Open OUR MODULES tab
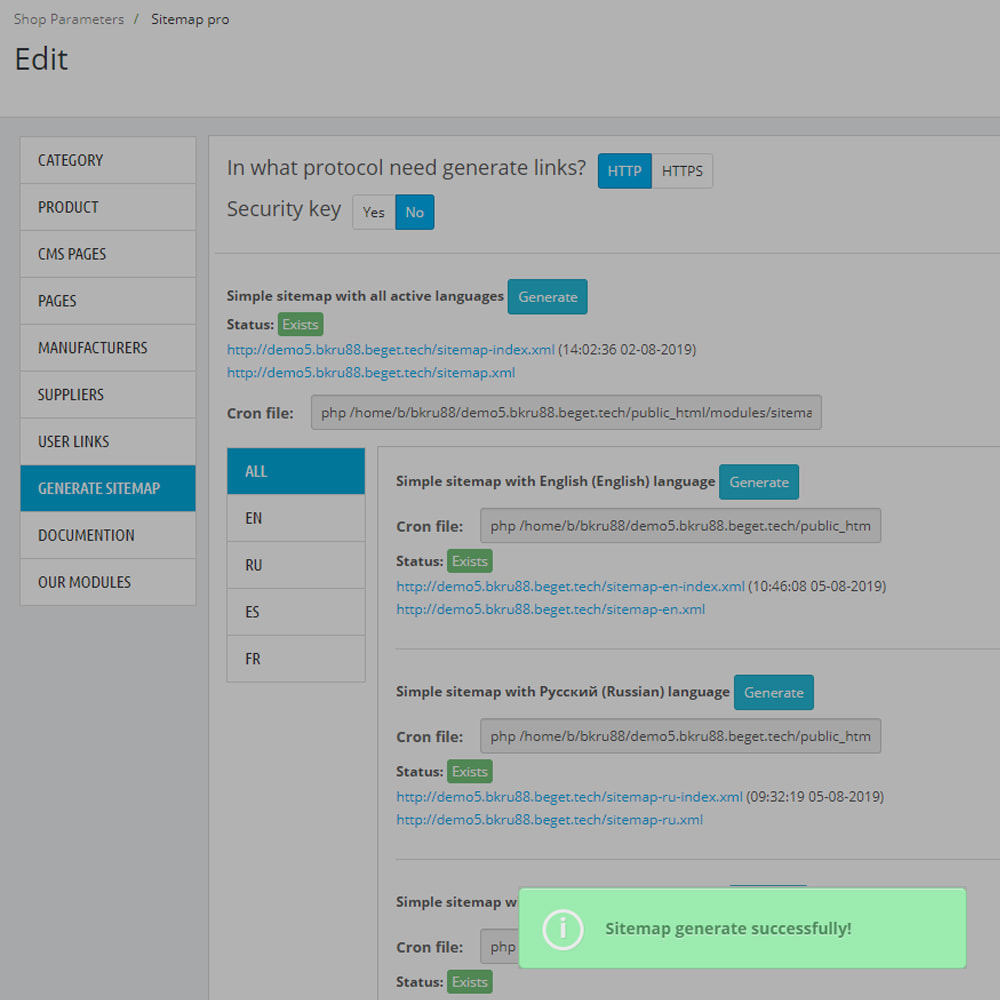The image size is (1000, 1000). coord(108,582)
